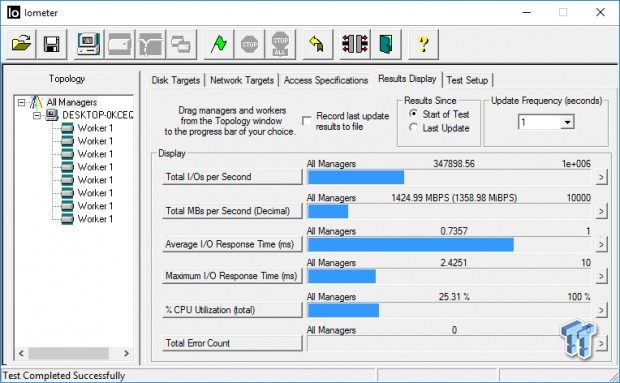This screenshot has width=620, height=383.
Task: Open the Average I/O Response Time details arrow
Action: click(601, 244)
